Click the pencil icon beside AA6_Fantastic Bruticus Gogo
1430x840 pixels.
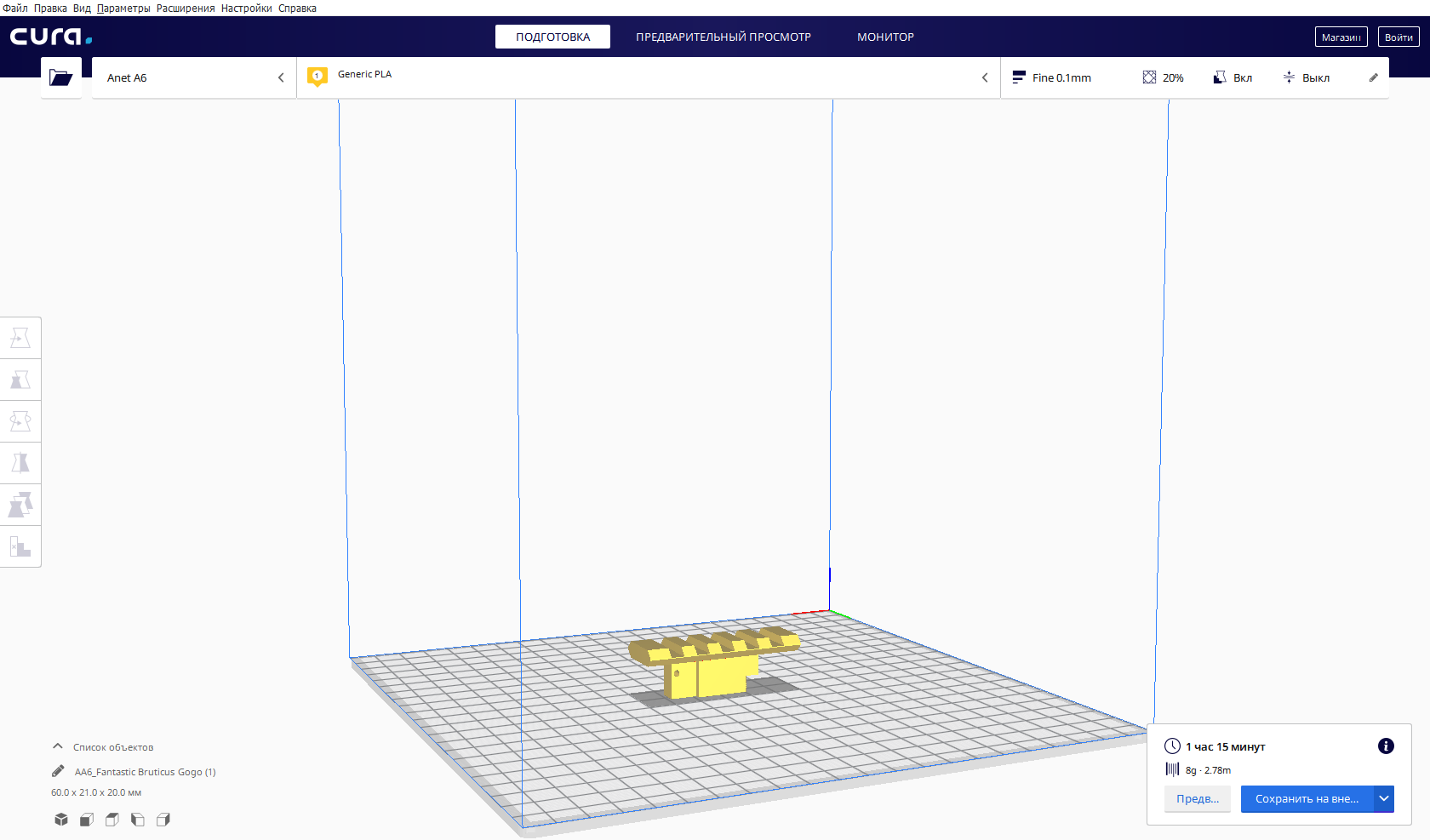click(x=58, y=771)
